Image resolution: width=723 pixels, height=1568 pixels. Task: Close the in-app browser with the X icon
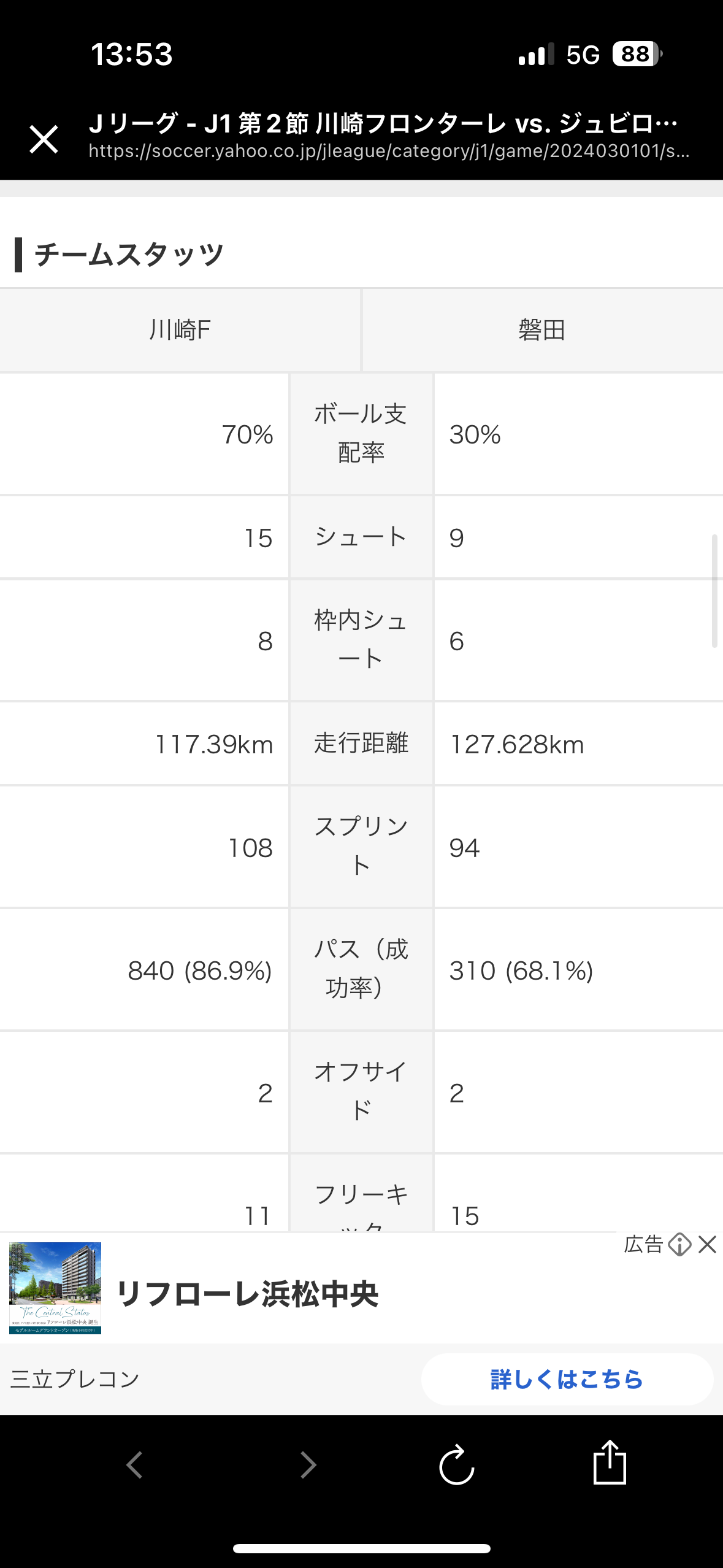pos(44,139)
